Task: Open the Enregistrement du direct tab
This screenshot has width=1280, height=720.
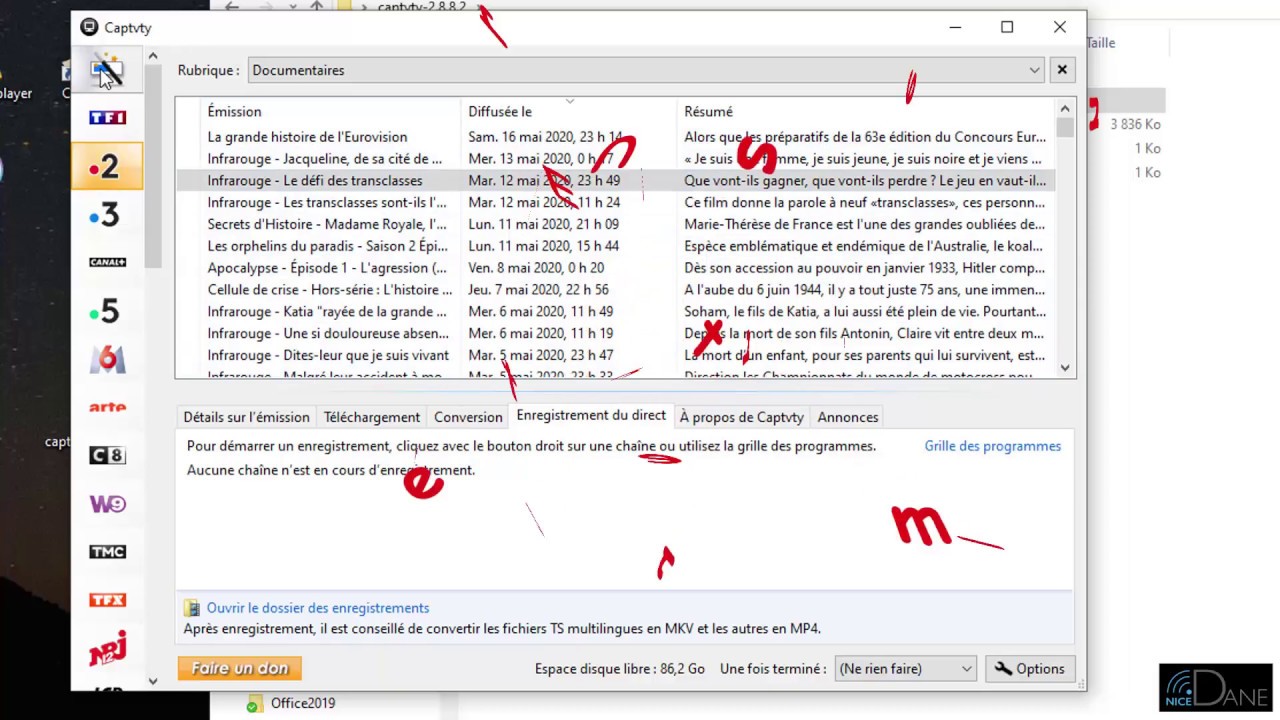Action: 591,415
